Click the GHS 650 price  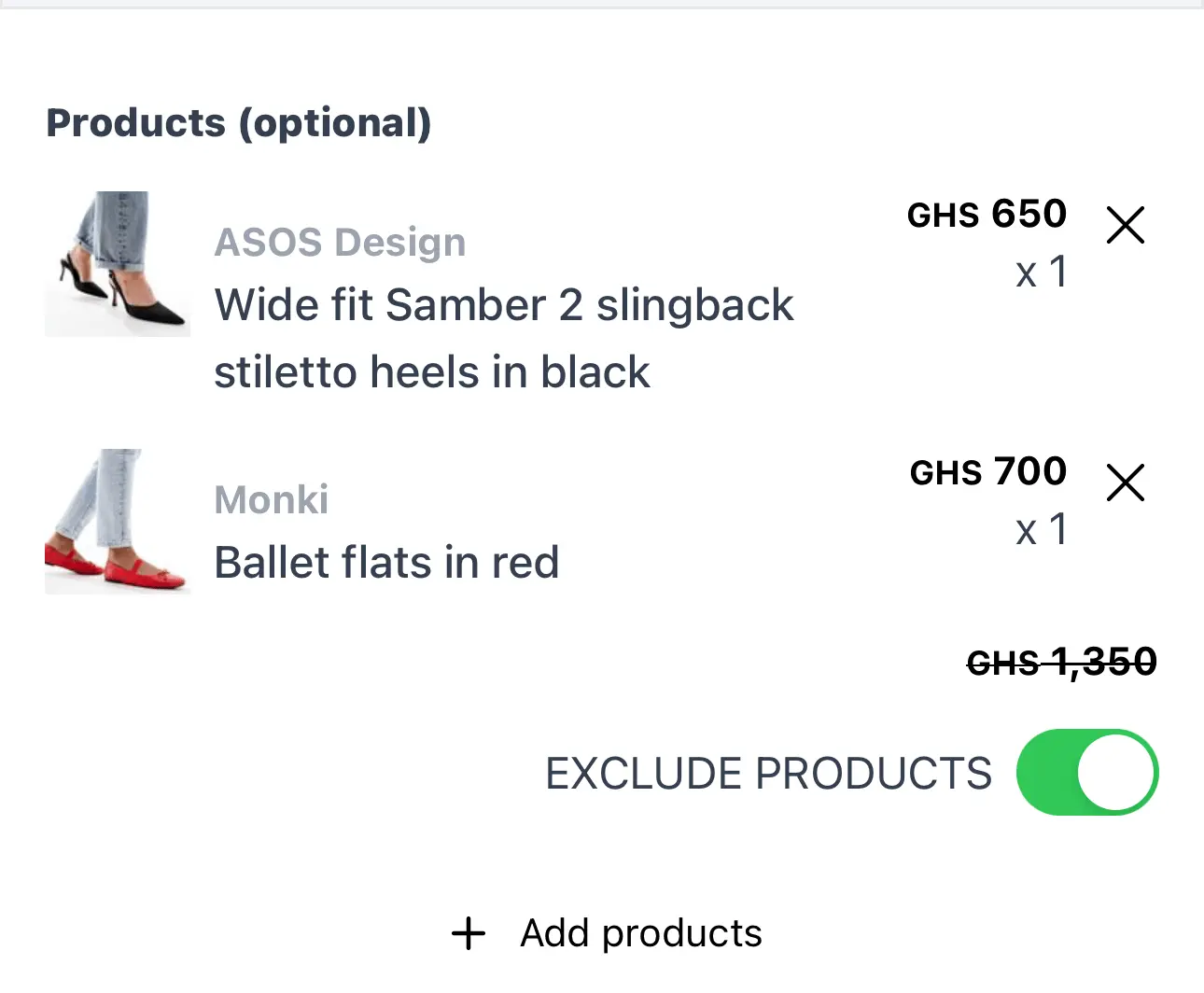(987, 214)
